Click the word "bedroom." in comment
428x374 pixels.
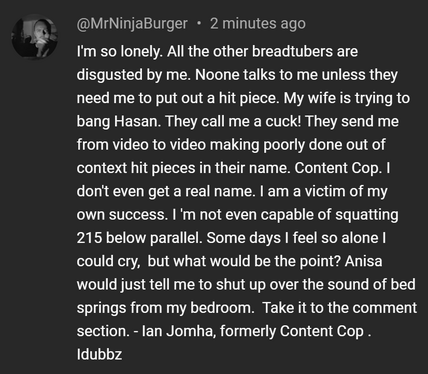222,308
